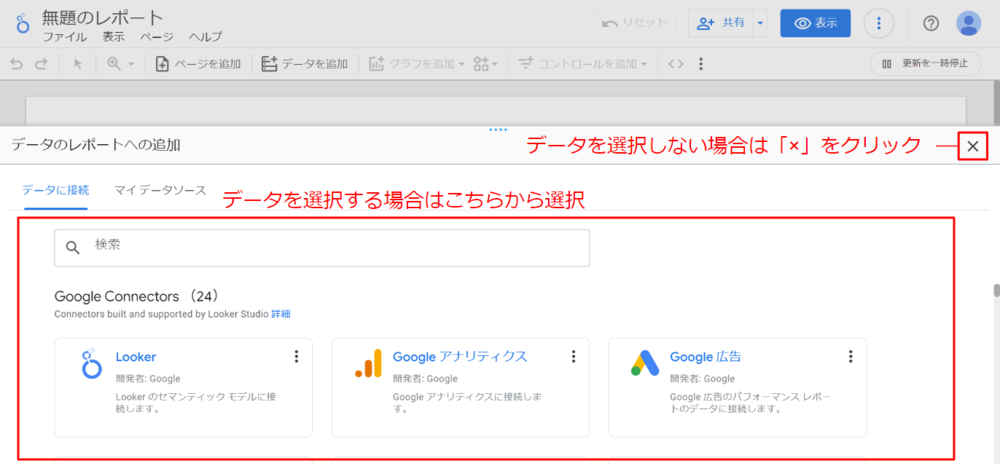1000x466 pixels.
Task: Select the Google アナリティクス connector
Action: point(460,388)
